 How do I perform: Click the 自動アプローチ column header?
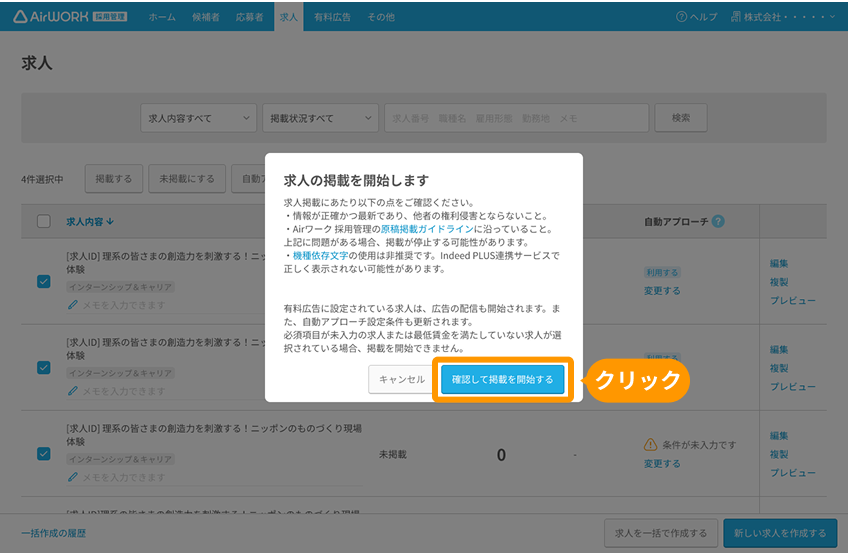(676, 222)
